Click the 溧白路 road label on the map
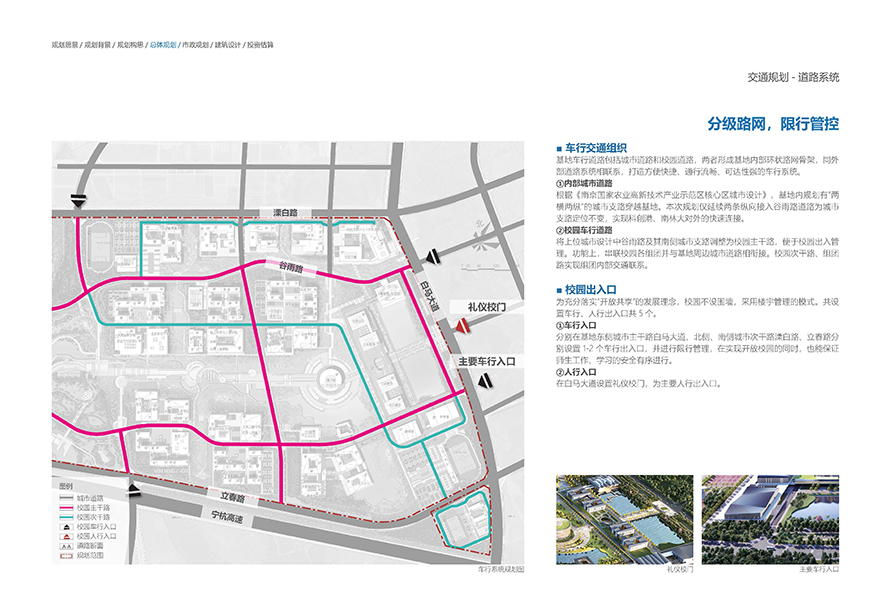The image size is (870, 615). [286, 213]
